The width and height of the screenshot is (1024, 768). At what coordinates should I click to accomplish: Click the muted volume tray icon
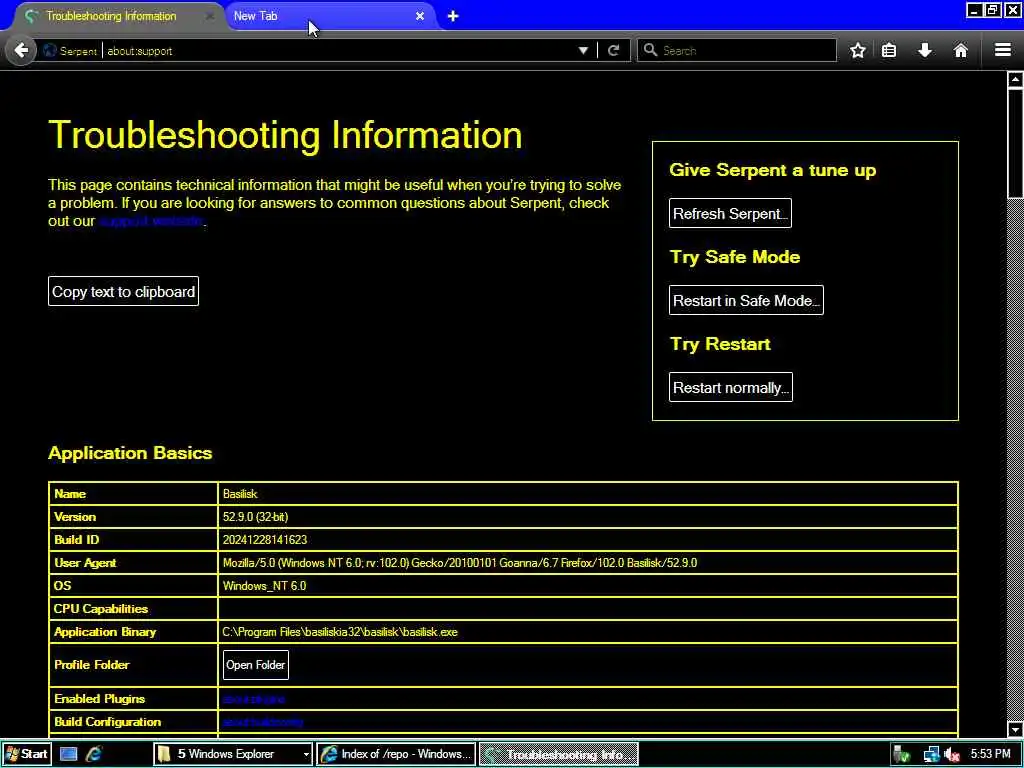point(952,754)
